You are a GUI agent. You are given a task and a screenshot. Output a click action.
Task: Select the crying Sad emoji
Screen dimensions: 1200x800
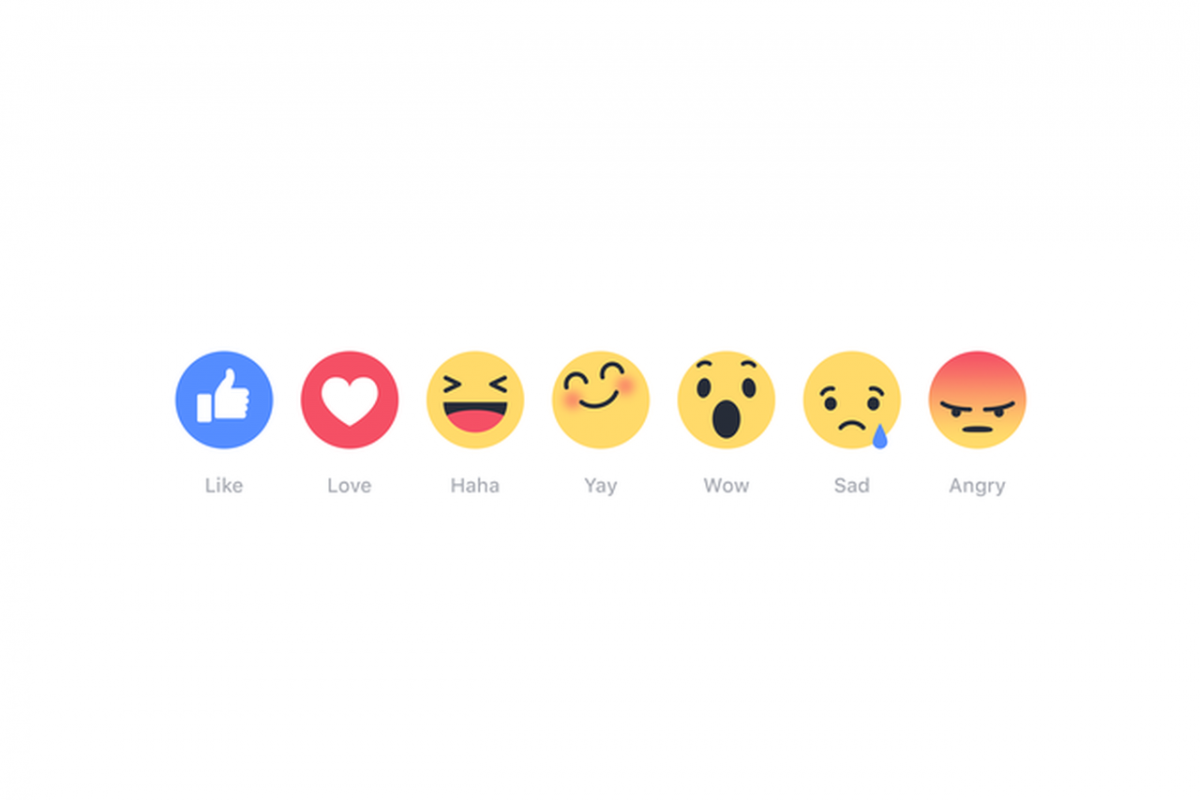click(x=852, y=400)
